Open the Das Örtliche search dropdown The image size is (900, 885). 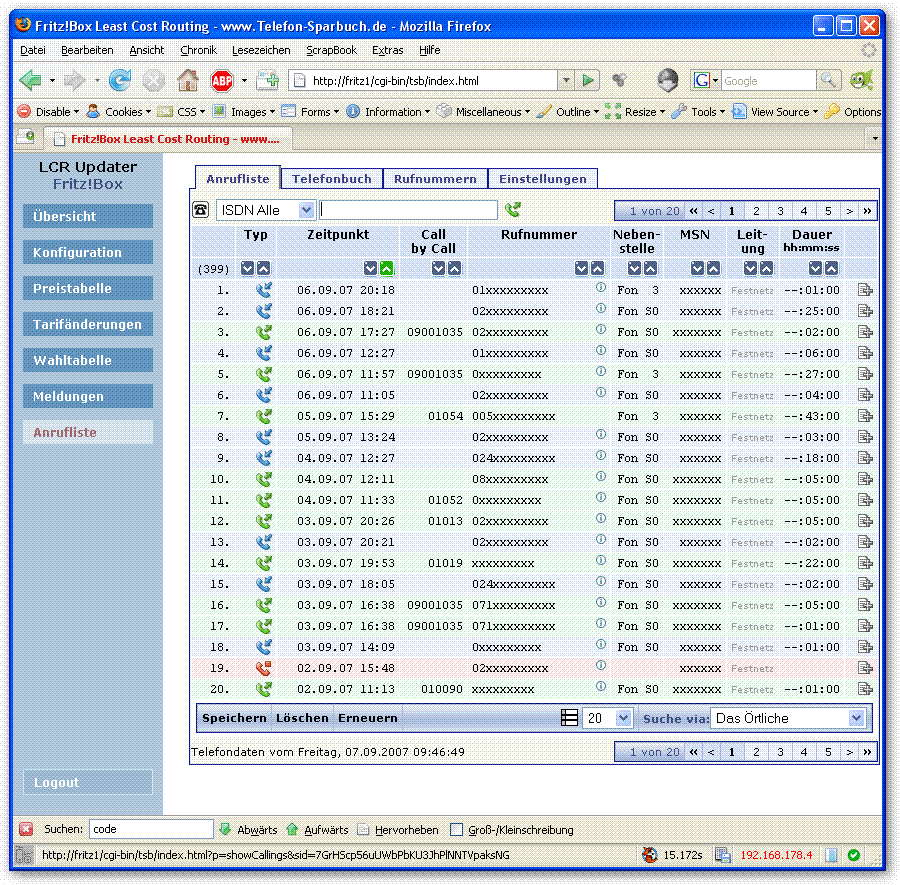pos(788,718)
